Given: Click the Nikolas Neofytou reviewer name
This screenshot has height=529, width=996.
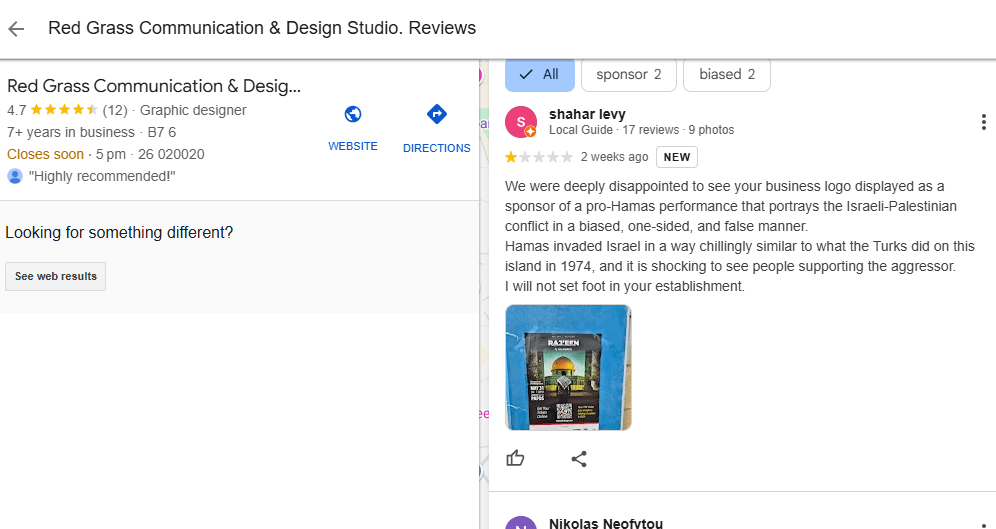Looking at the screenshot, I should [x=605, y=522].
